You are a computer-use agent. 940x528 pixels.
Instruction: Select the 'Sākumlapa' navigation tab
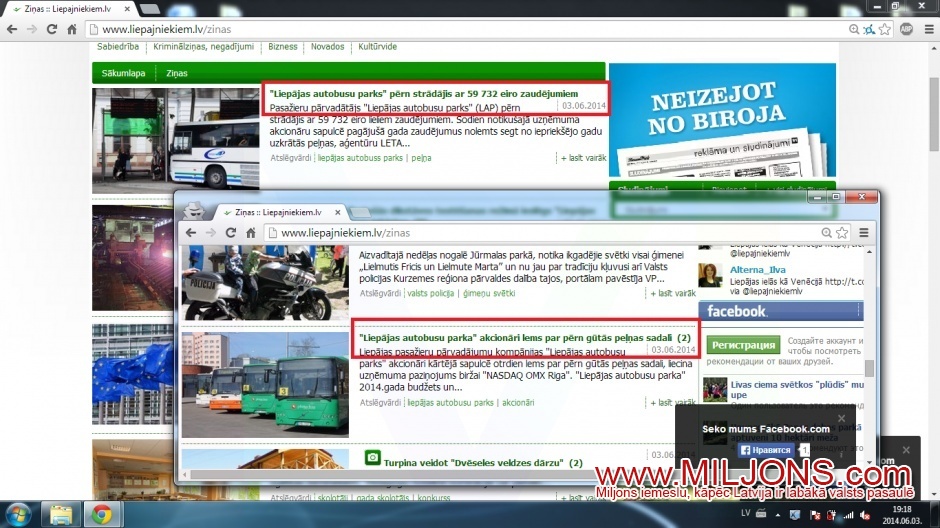coord(122,73)
